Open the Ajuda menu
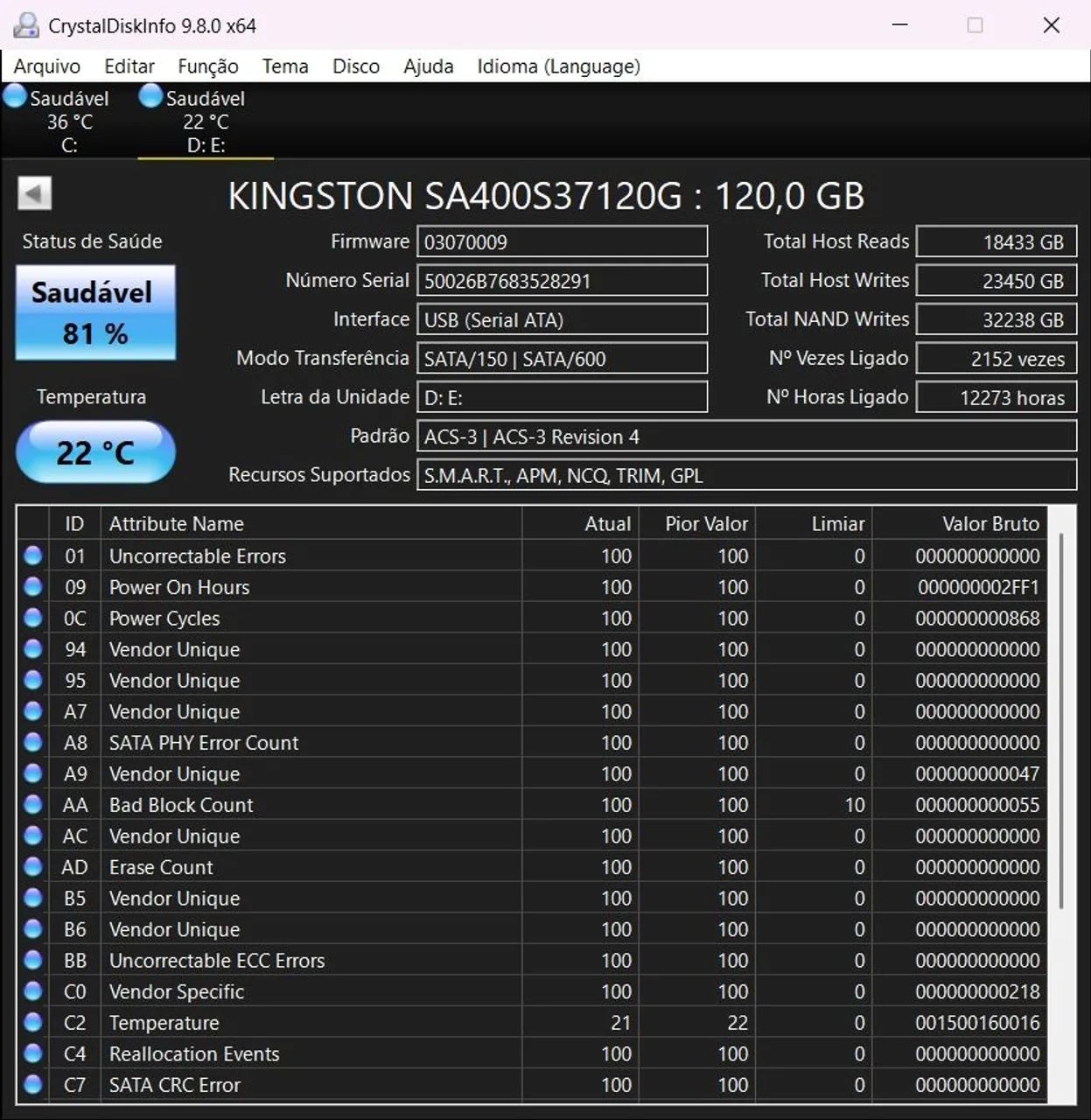 click(429, 66)
